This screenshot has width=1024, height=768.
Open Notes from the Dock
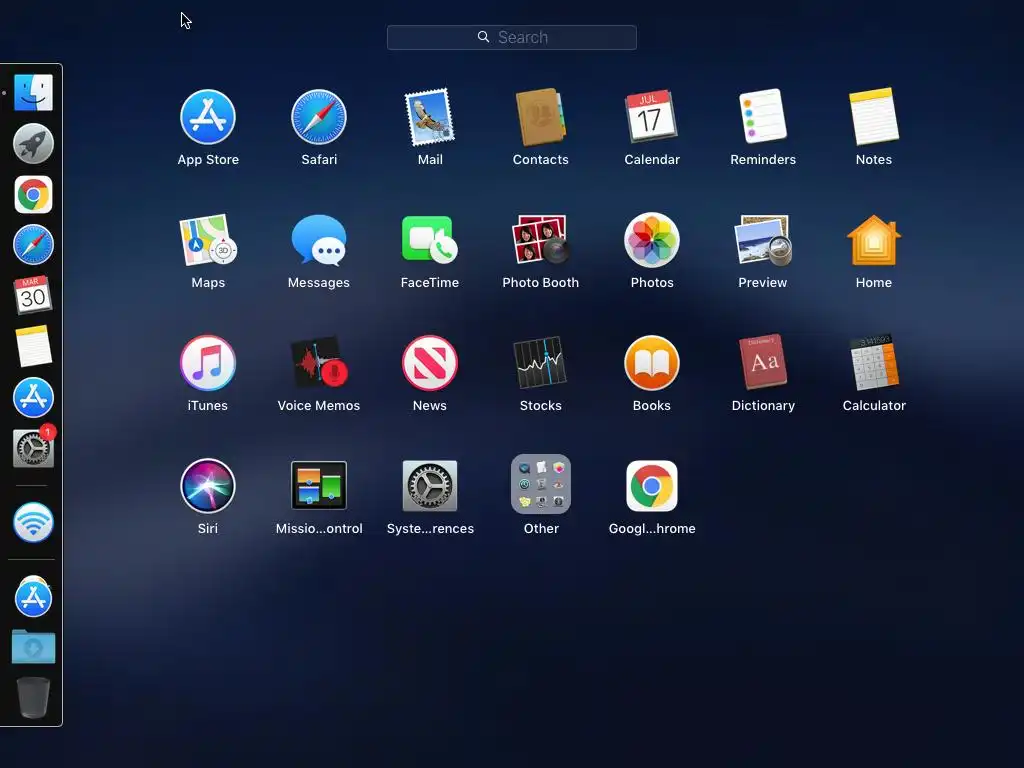click(x=33, y=346)
